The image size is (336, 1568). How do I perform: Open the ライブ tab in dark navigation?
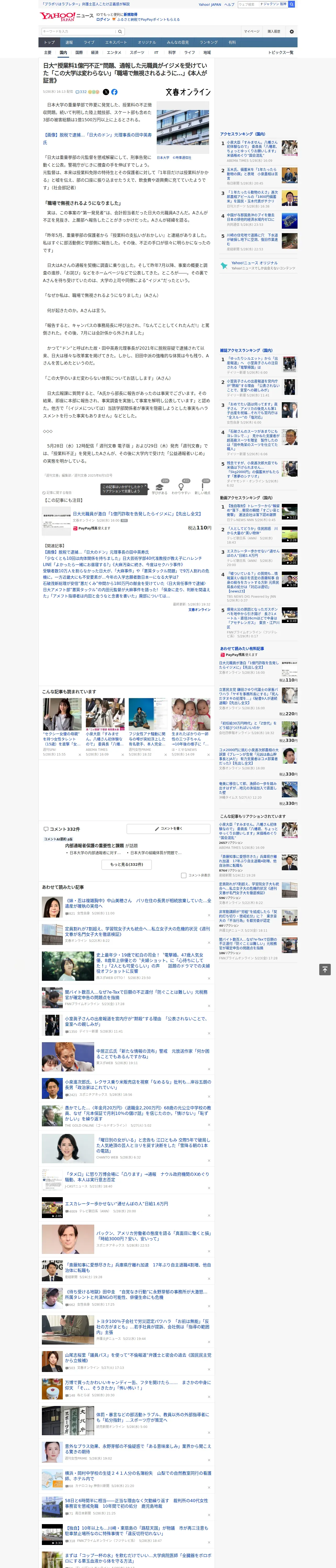(x=89, y=43)
